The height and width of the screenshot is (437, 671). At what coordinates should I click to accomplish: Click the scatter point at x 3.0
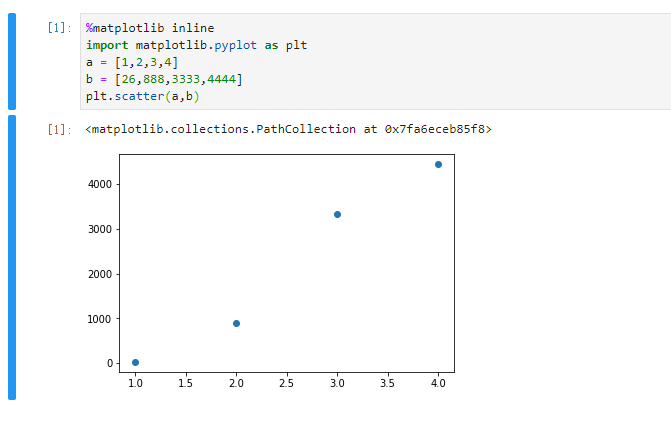click(337, 214)
